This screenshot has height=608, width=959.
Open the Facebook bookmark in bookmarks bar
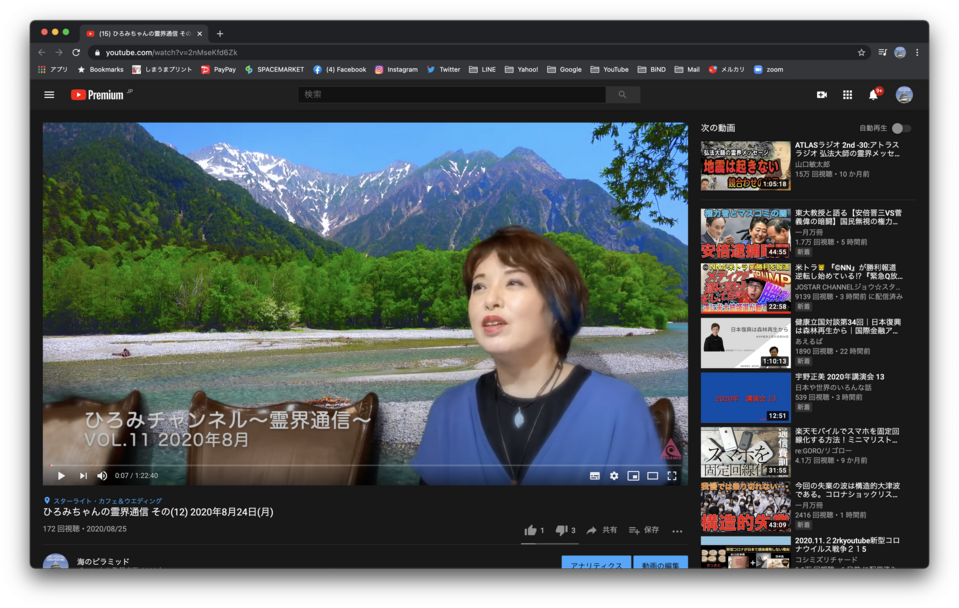pyautogui.click(x=339, y=70)
